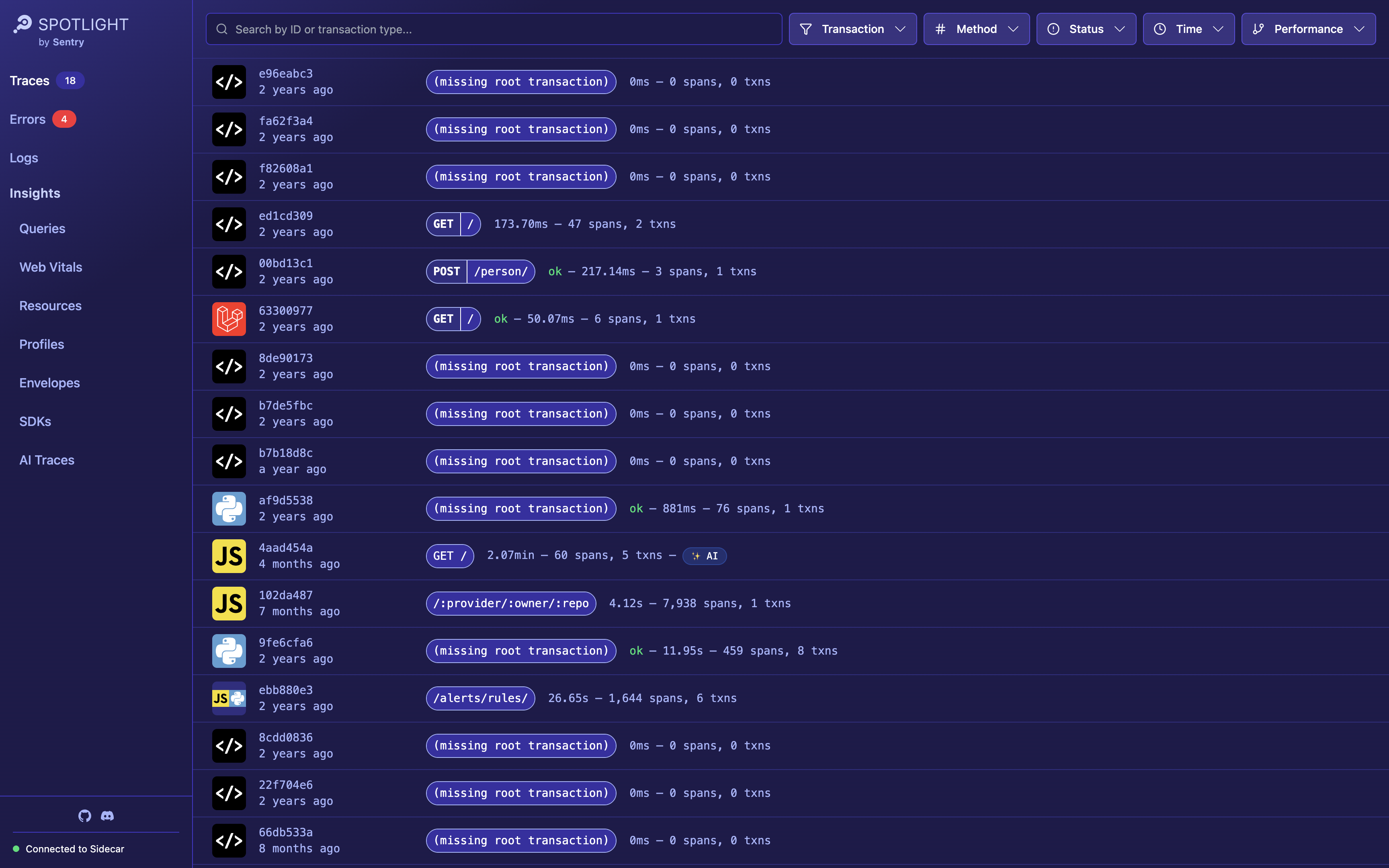Click the code icon on trace e96eabc3
Screen dimensions: 1389x868
click(228, 82)
